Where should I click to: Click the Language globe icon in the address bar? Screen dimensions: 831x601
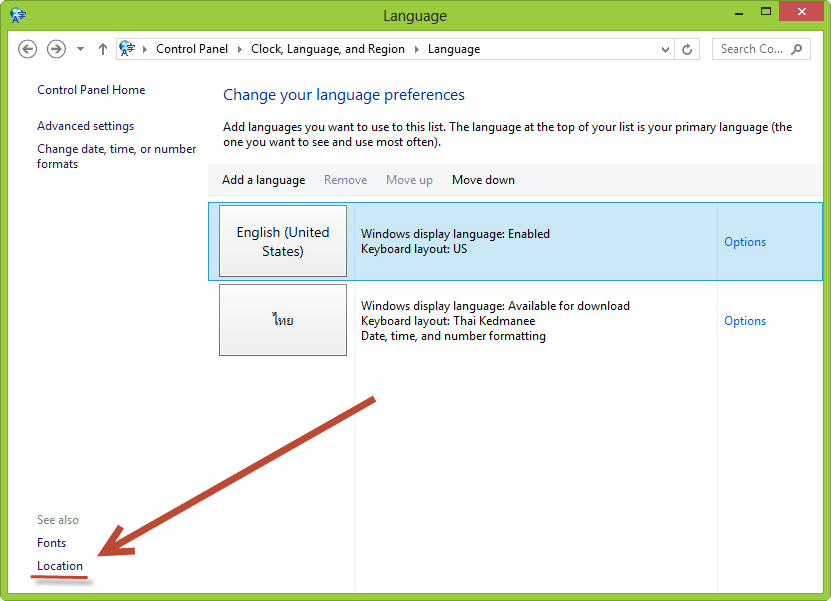(127, 49)
